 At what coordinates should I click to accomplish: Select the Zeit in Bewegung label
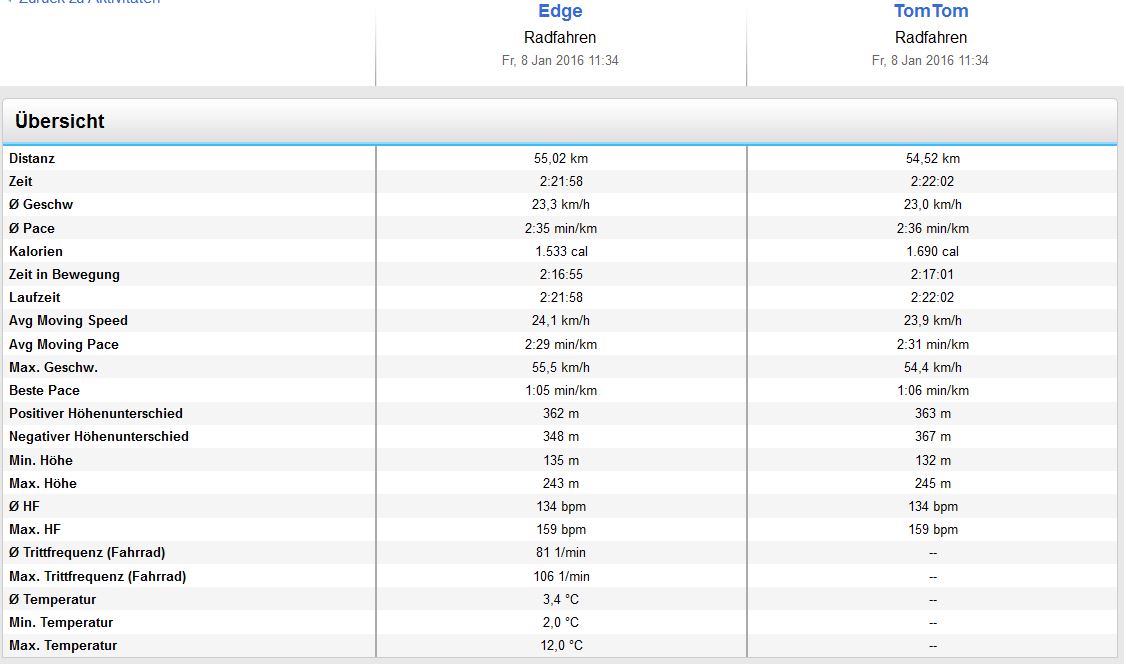[x=64, y=274]
